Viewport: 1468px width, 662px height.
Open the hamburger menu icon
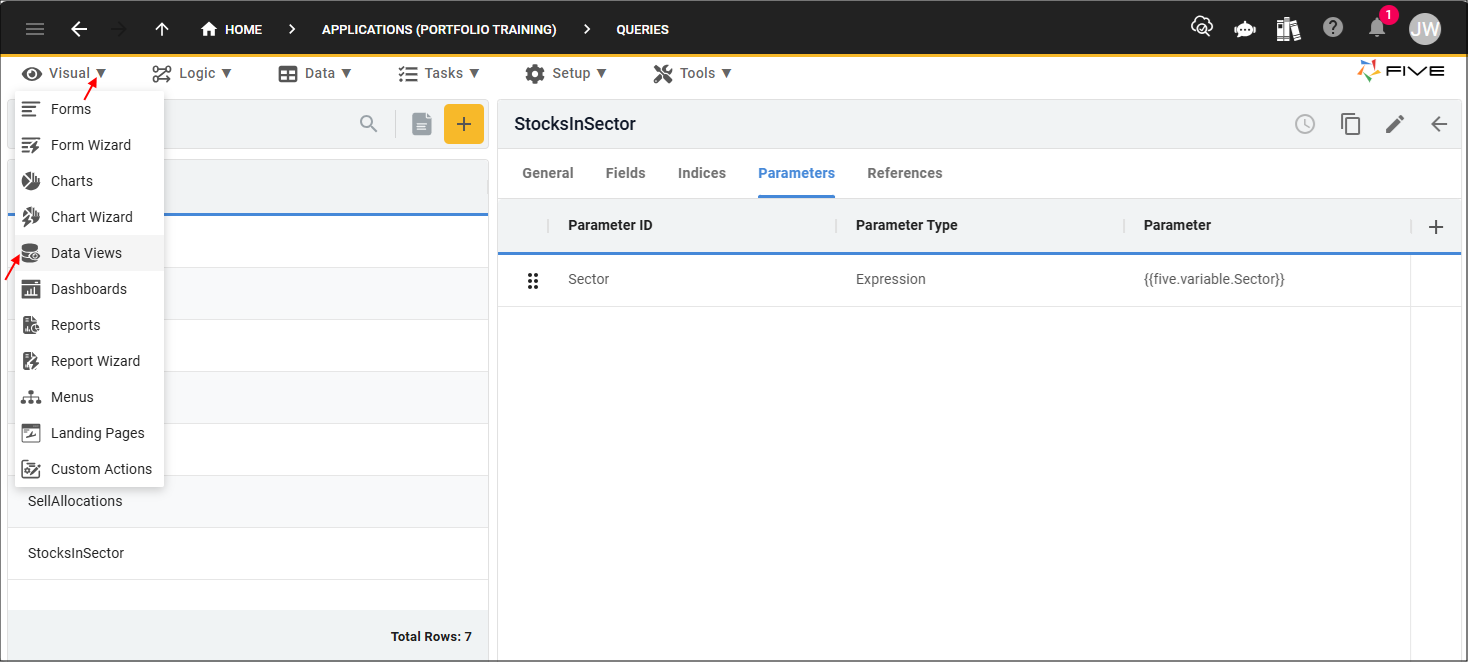pos(35,29)
